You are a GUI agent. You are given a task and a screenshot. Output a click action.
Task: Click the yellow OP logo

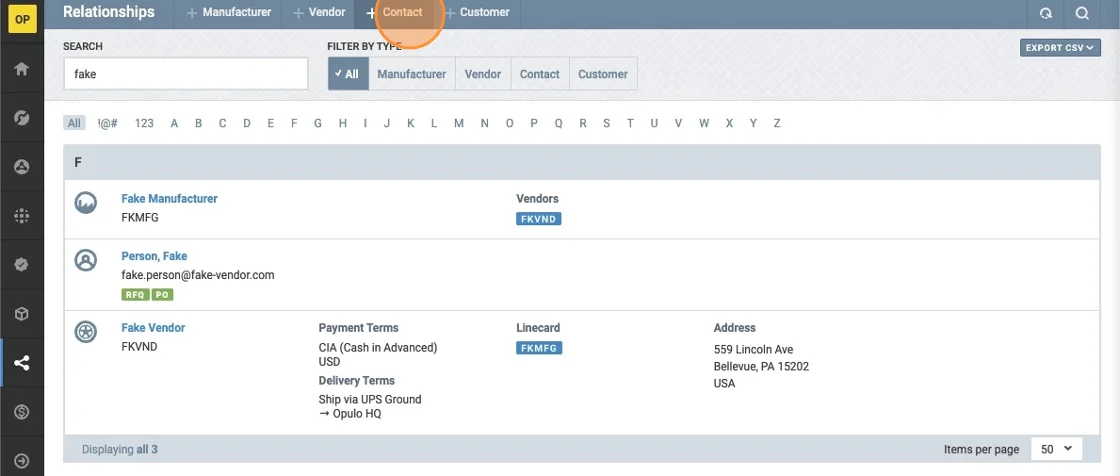tap(22, 19)
